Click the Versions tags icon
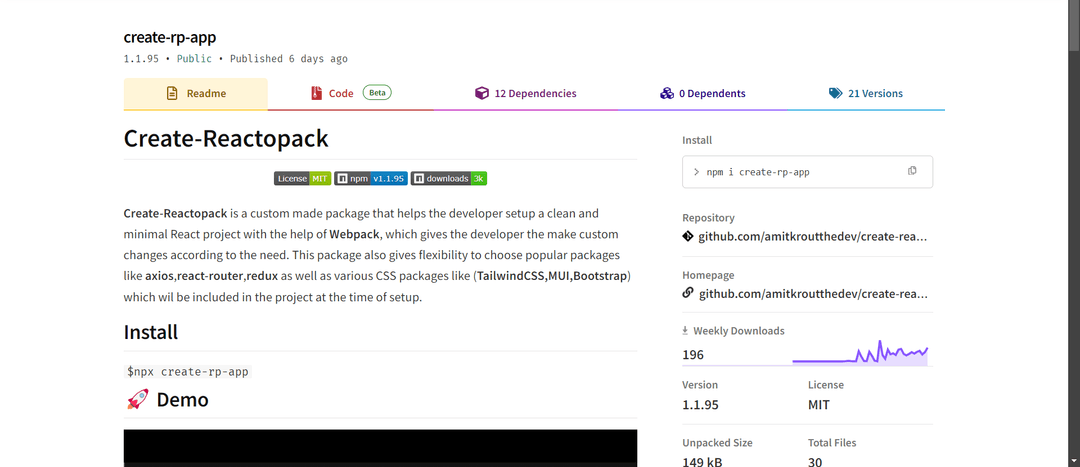The image size is (1080, 467). tap(835, 94)
